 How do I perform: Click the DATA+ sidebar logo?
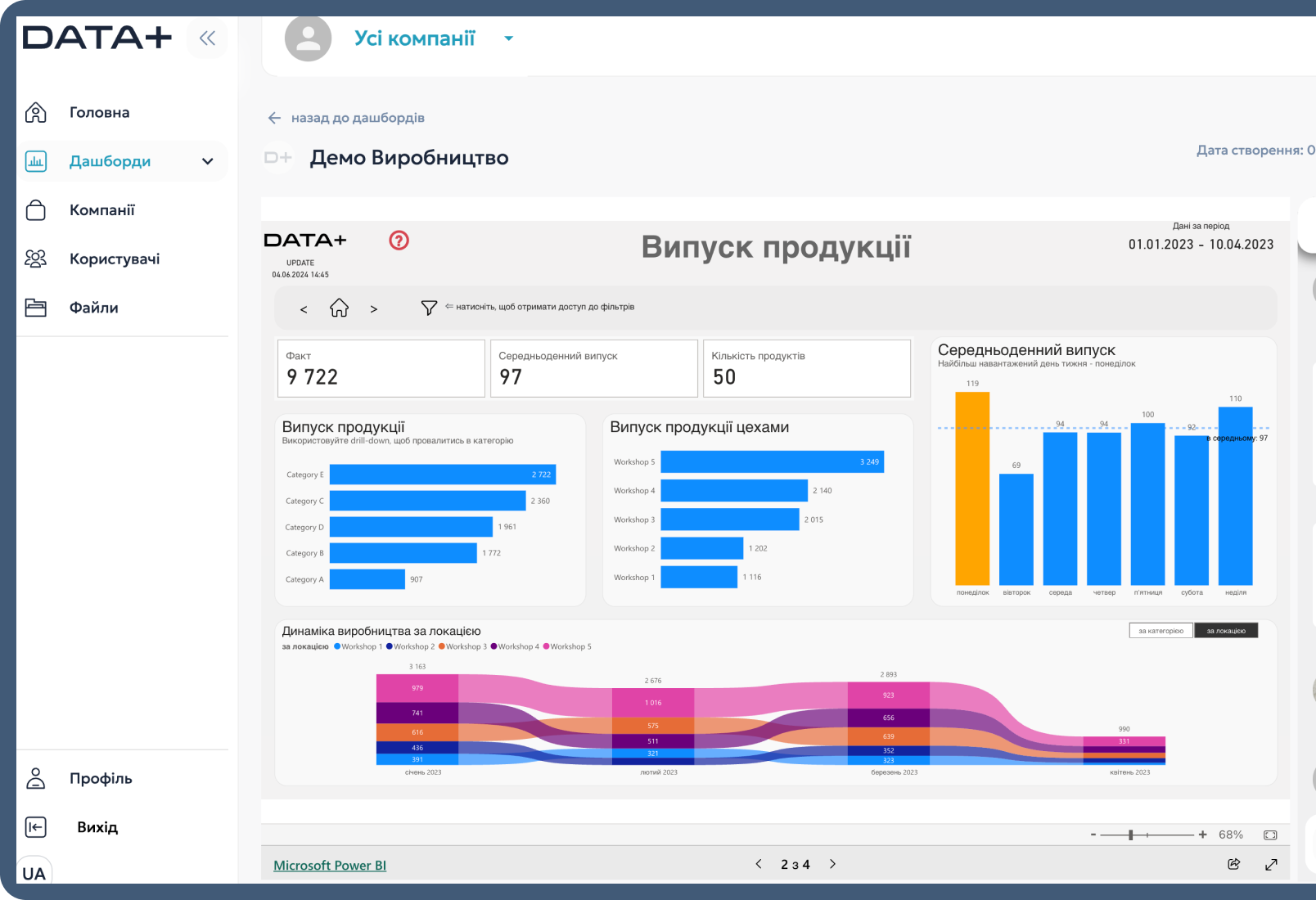point(97,38)
